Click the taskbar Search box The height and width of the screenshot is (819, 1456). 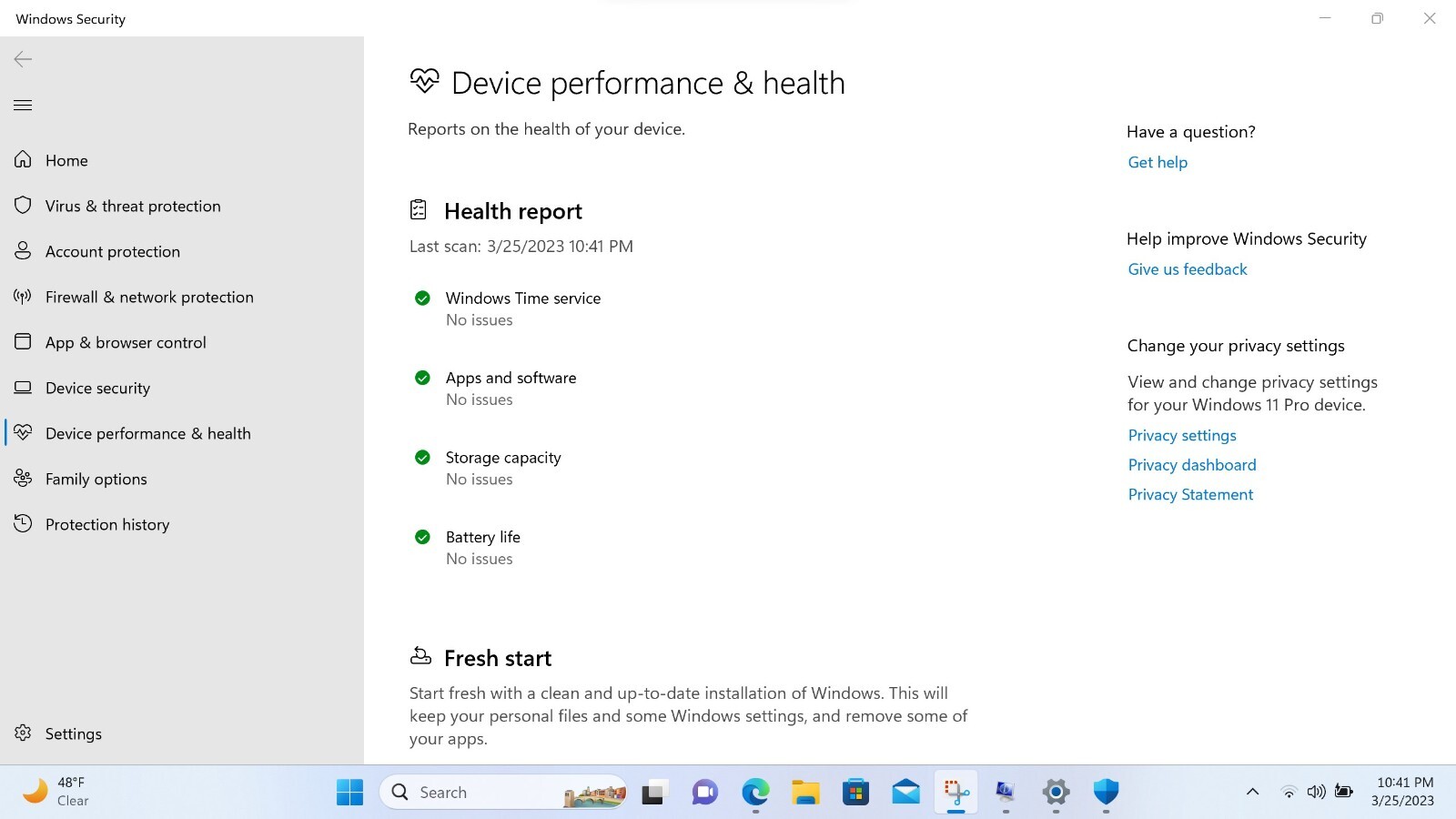(x=503, y=793)
